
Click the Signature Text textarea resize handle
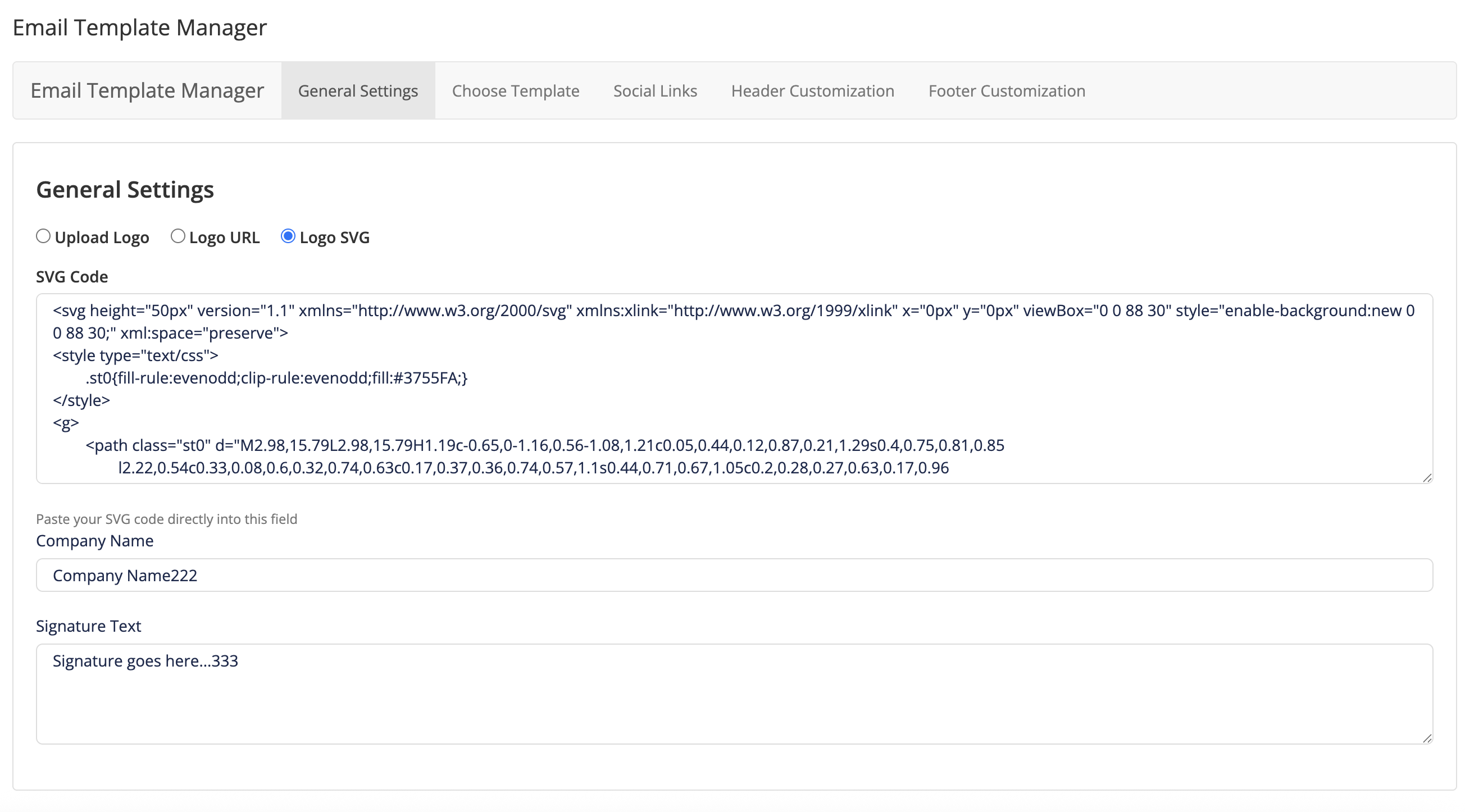pos(1426,738)
